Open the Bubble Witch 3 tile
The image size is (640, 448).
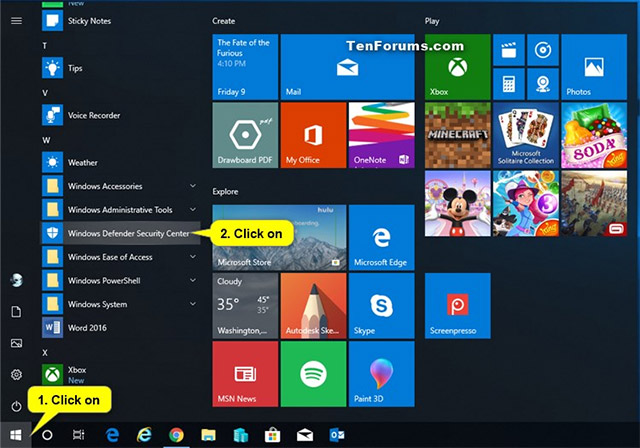(526, 203)
